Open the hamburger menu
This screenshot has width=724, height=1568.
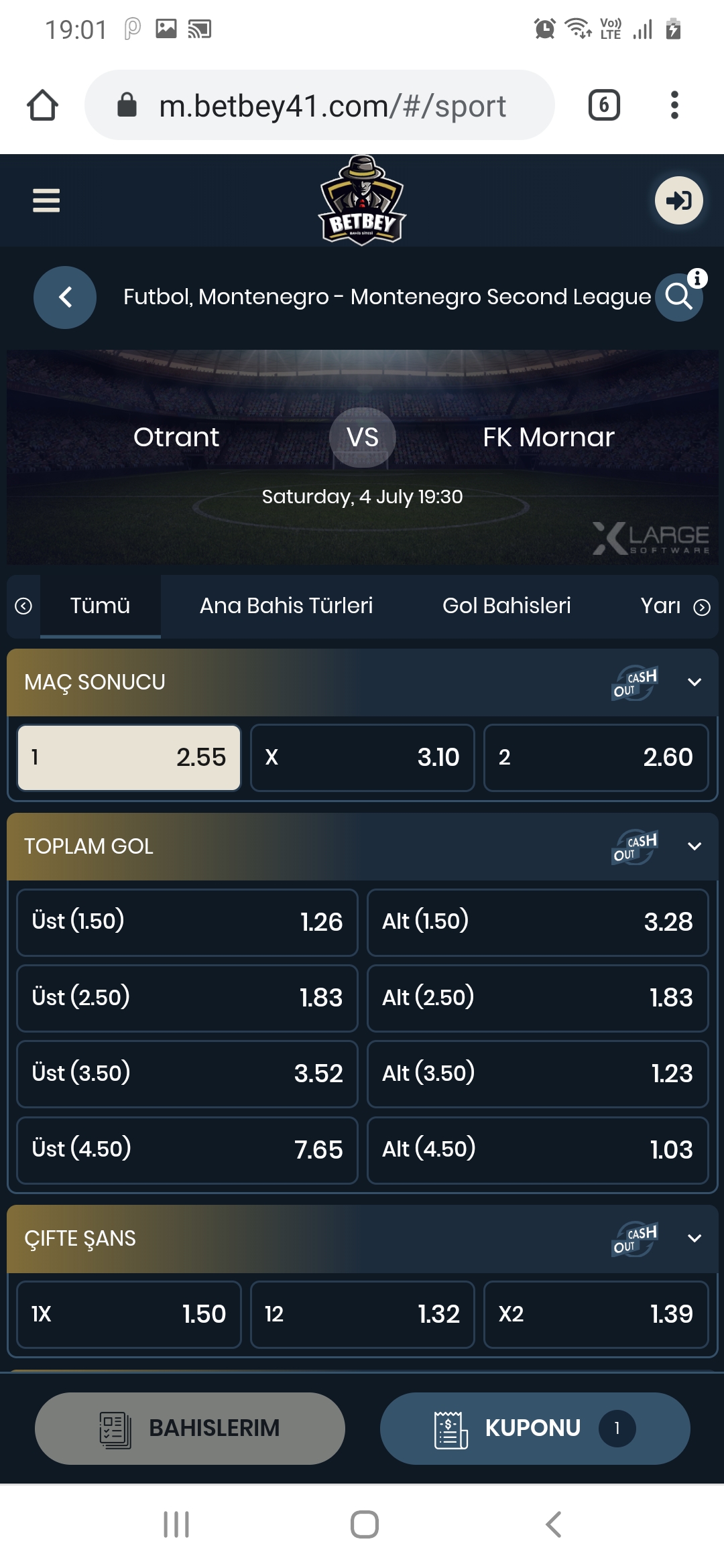(46, 200)
